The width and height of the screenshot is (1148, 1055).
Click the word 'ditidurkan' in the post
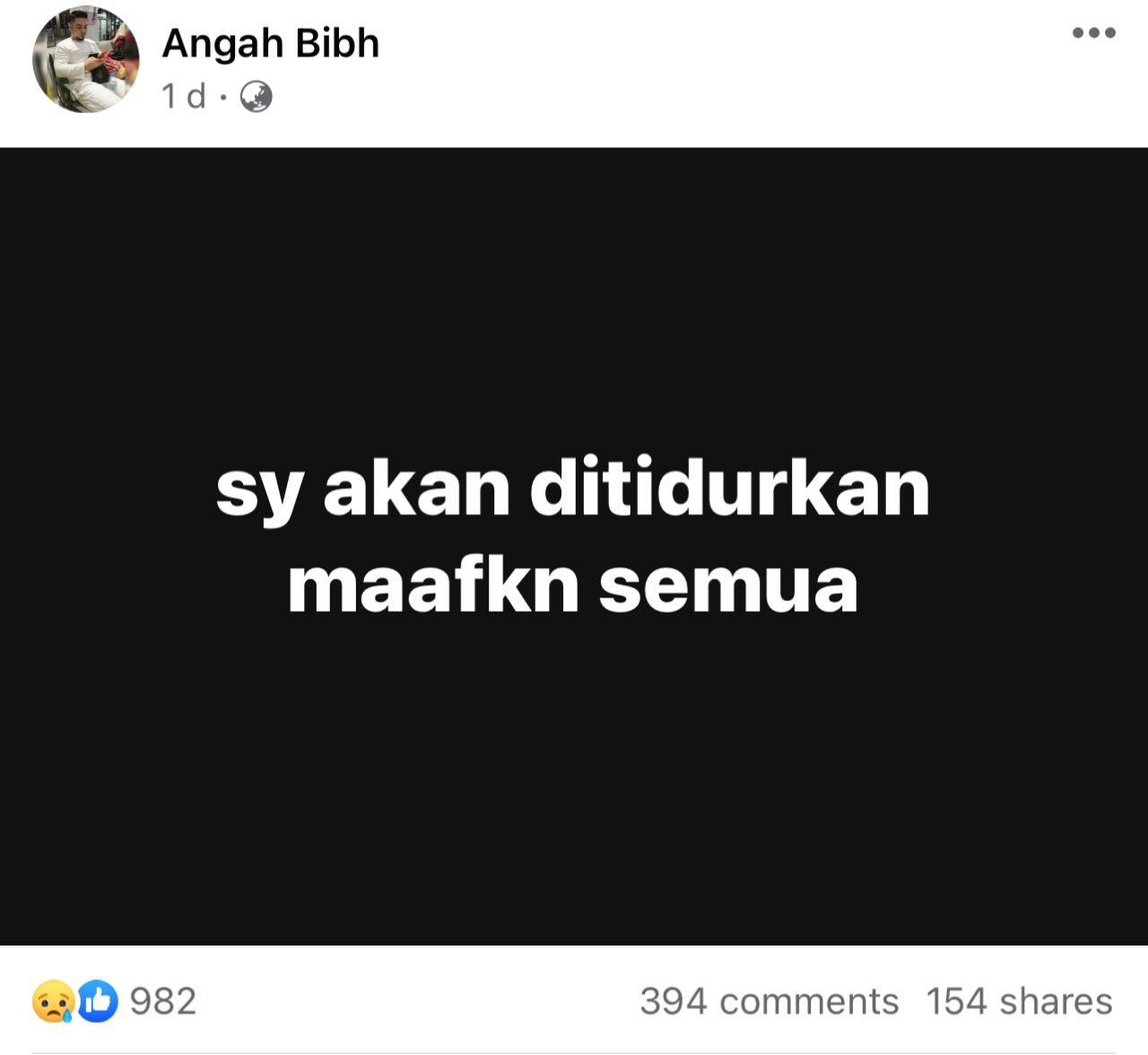tap(730, 487)
